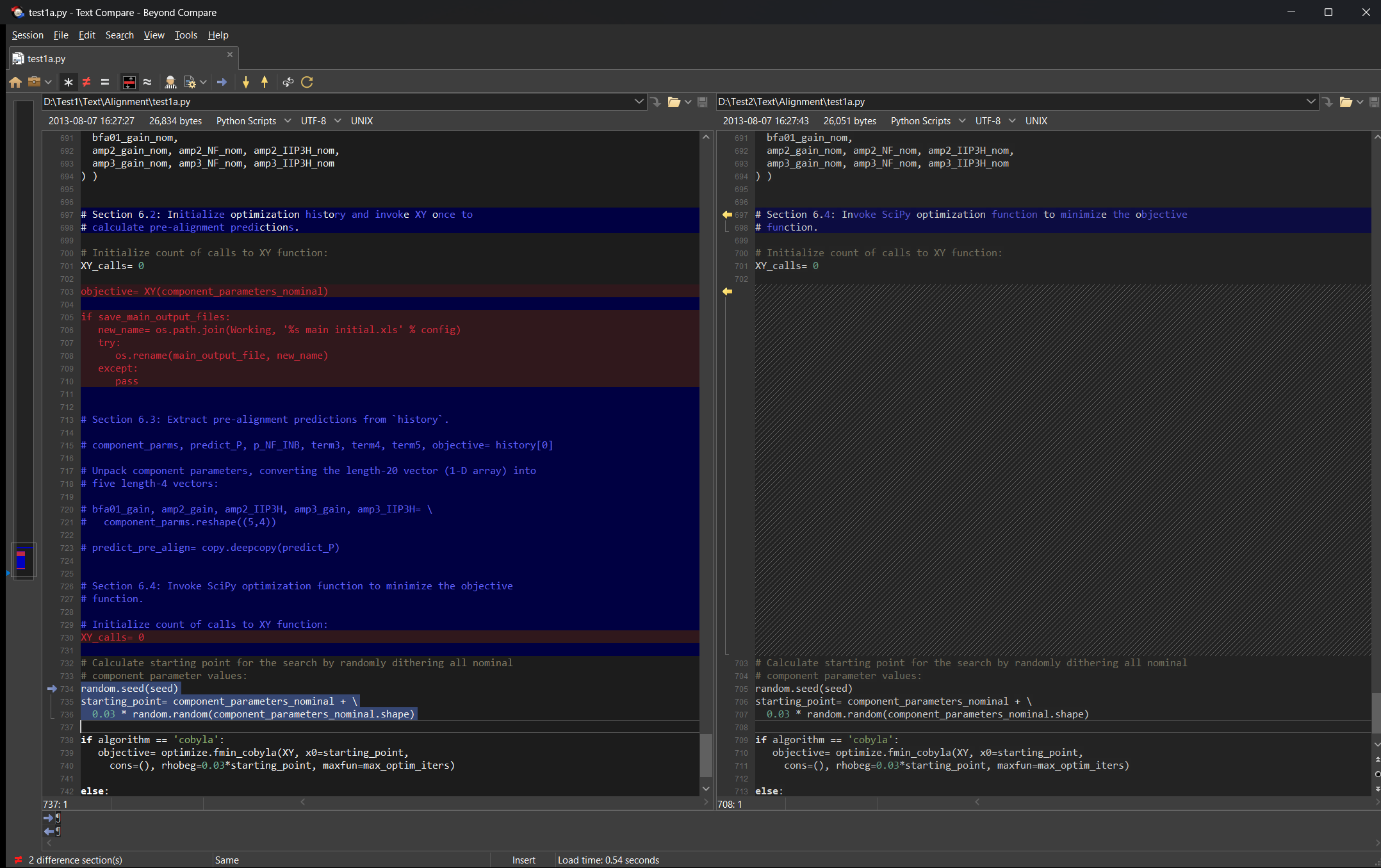The width and height of the screenshot is (1381, 868).
Task: Click yellow copy-left arrow at line 697
Action: pyautogui.click(x=727, y=215)
